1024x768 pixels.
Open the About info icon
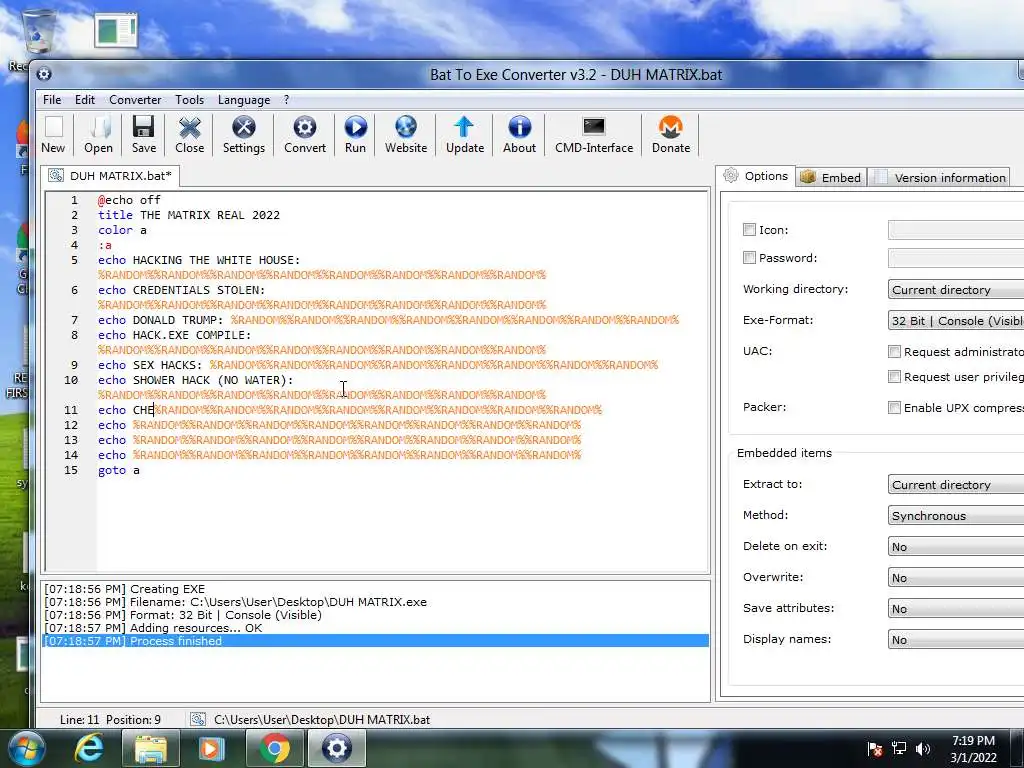click(519, 135)
